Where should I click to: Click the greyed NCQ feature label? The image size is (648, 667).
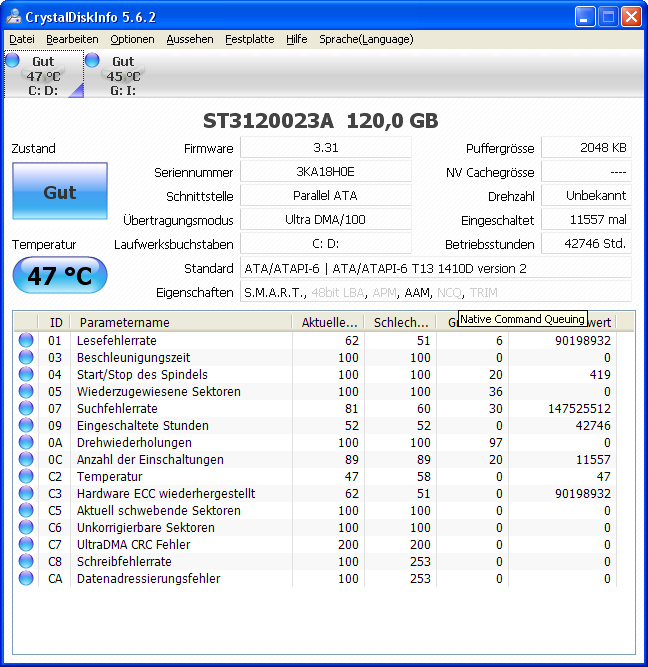pyautogui.click(x=449, y=293)
